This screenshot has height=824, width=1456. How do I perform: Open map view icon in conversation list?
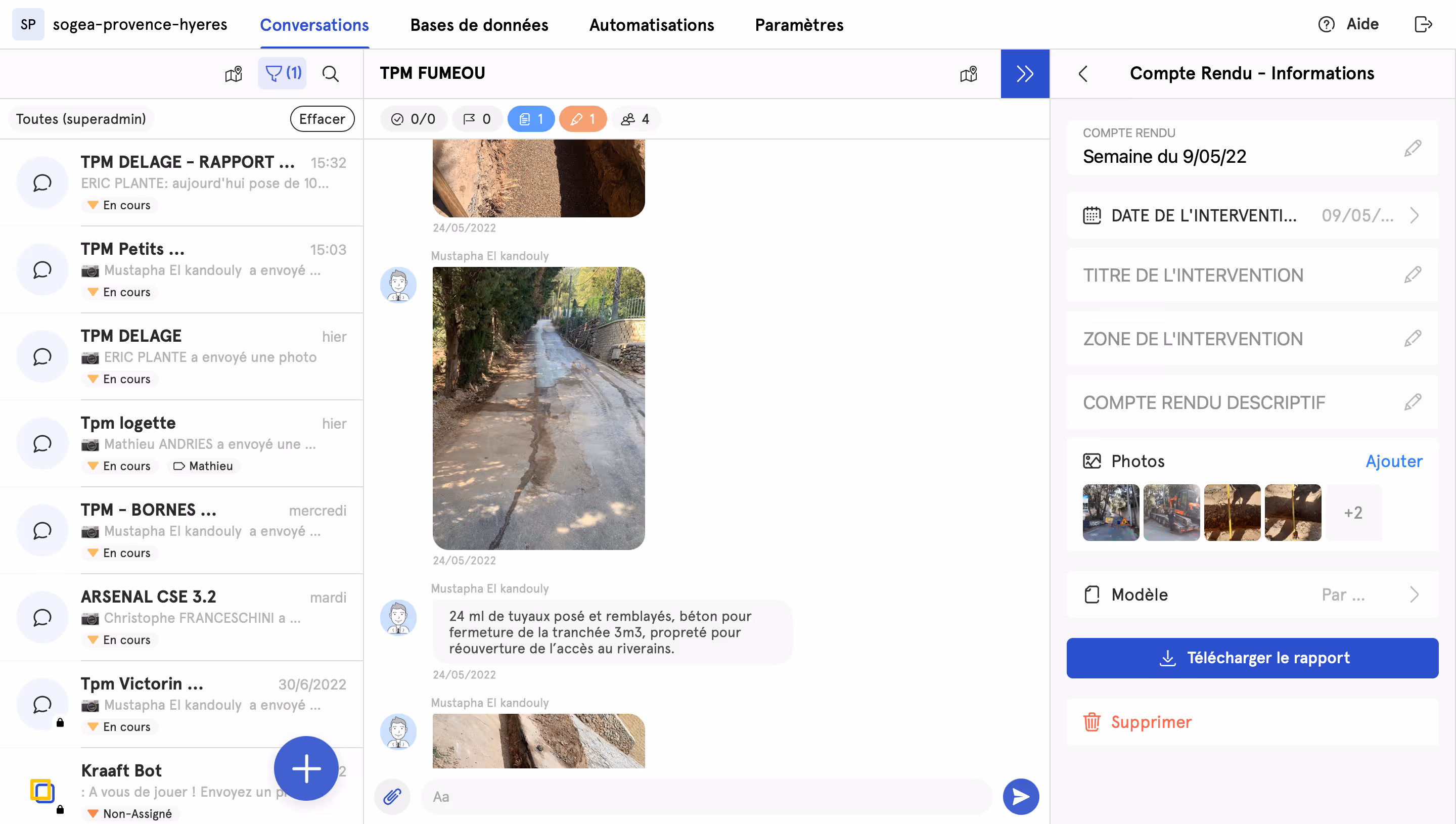click(x=234, y=74)
